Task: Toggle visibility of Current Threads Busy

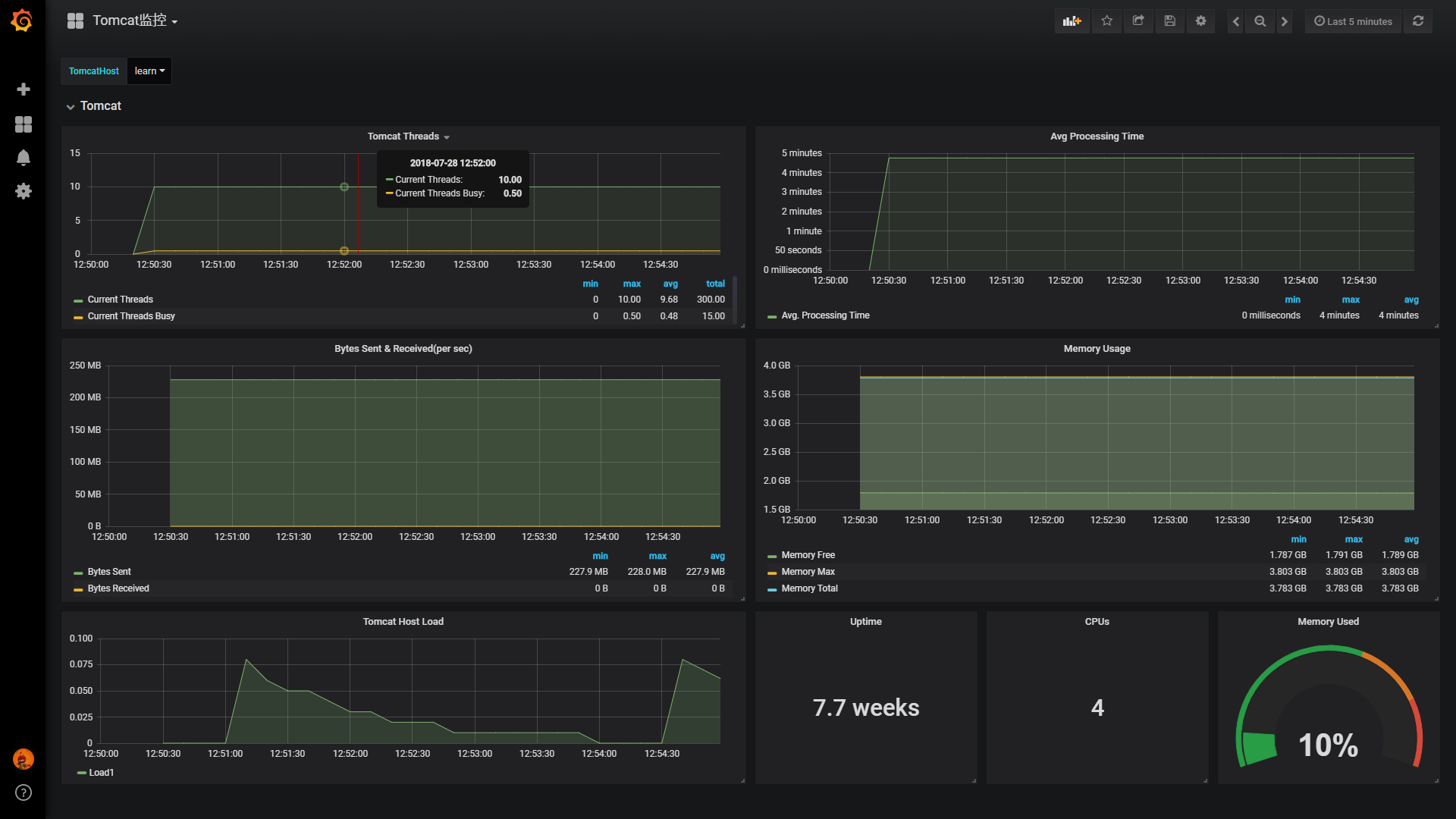Action: pyautogui.click(x=131, y=316)
